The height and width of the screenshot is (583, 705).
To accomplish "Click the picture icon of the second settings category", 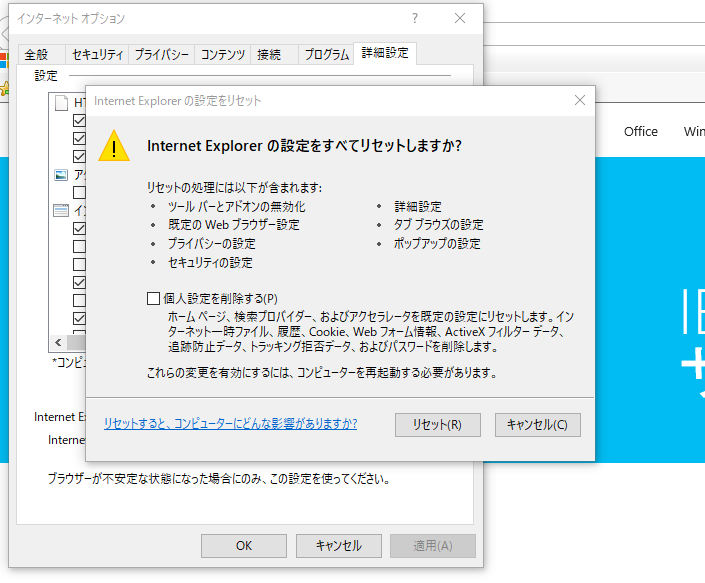I will (x=61, y=175).
